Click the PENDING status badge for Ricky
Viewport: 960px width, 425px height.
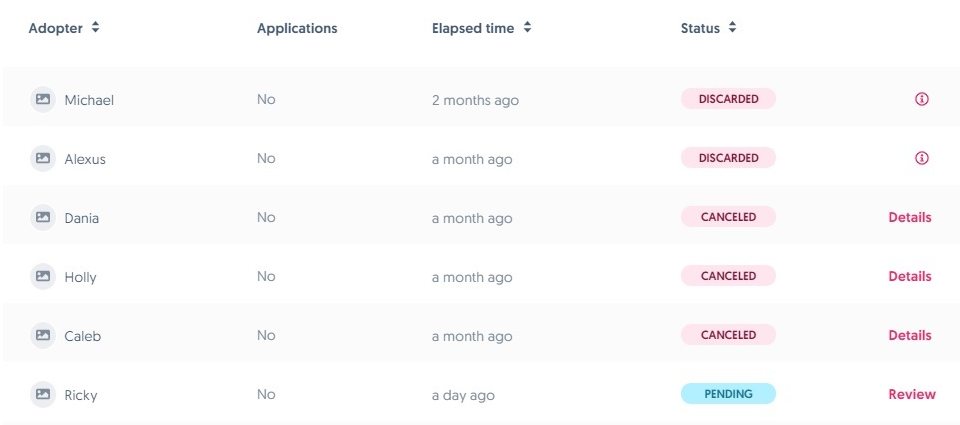(x=728, y=394)
